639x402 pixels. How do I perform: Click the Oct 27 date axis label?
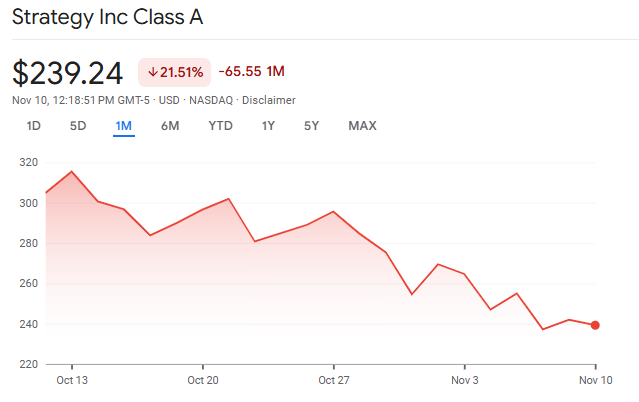(333, 381)
